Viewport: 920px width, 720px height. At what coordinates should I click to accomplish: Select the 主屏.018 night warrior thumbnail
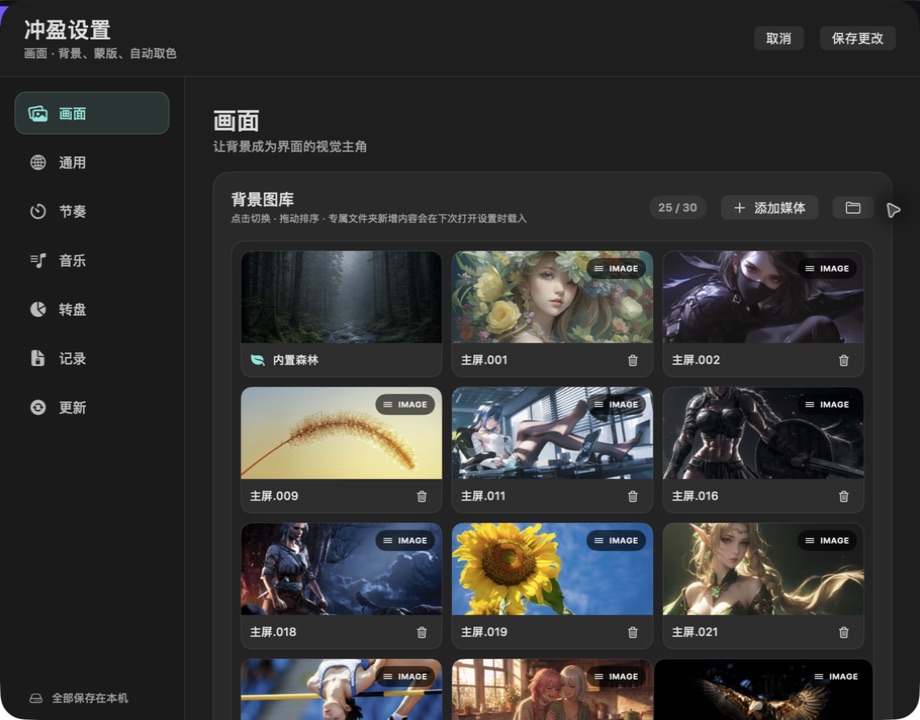click(x=341, y=569)
